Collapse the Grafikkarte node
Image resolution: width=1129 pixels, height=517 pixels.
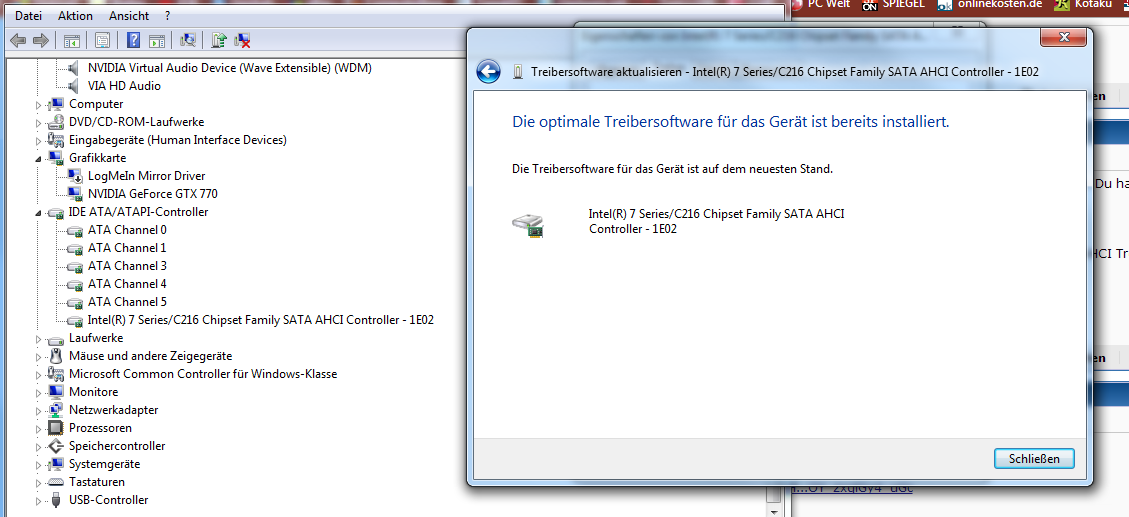tap(39, 158)
